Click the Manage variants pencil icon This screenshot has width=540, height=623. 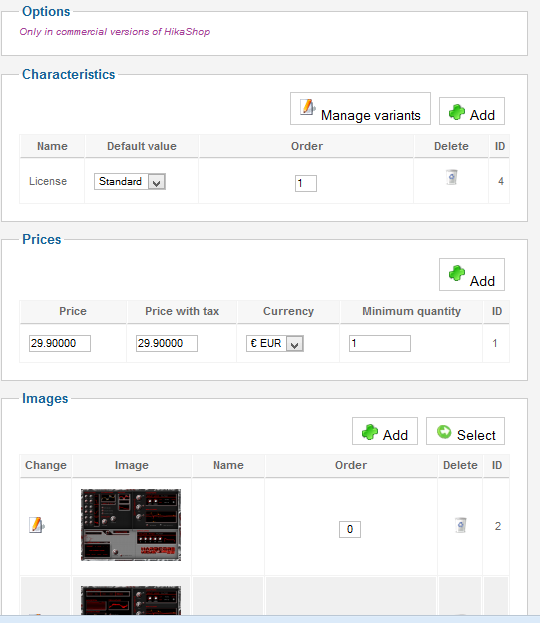(x=307, y=107)
